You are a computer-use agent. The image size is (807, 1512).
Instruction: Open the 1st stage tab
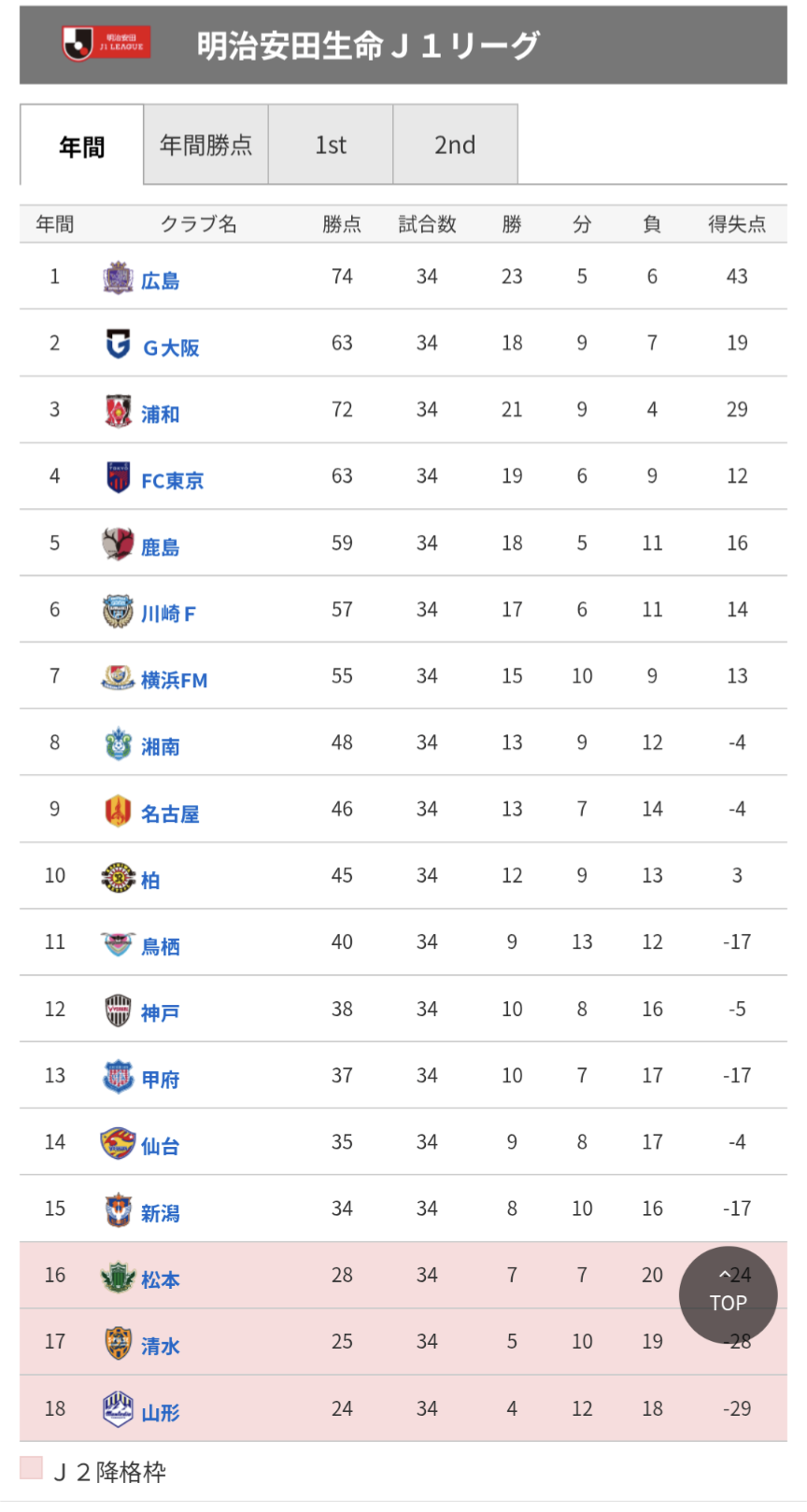pyautogui.click(x=331, y=145)
